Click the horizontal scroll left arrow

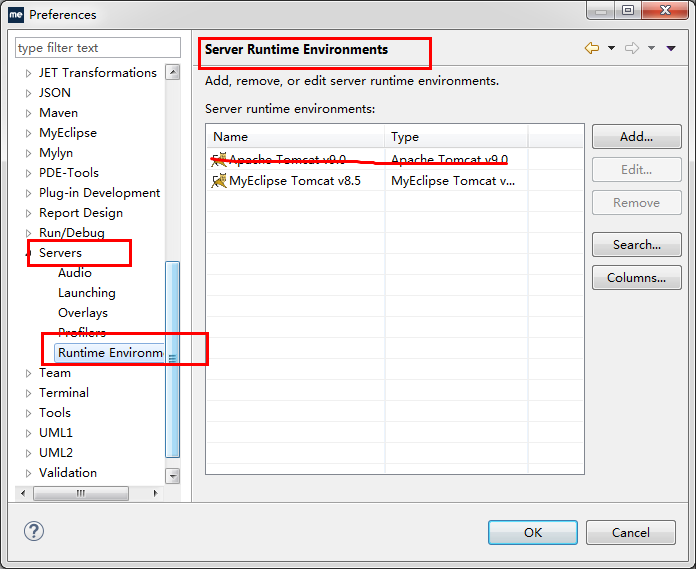[x=23, y=493]
